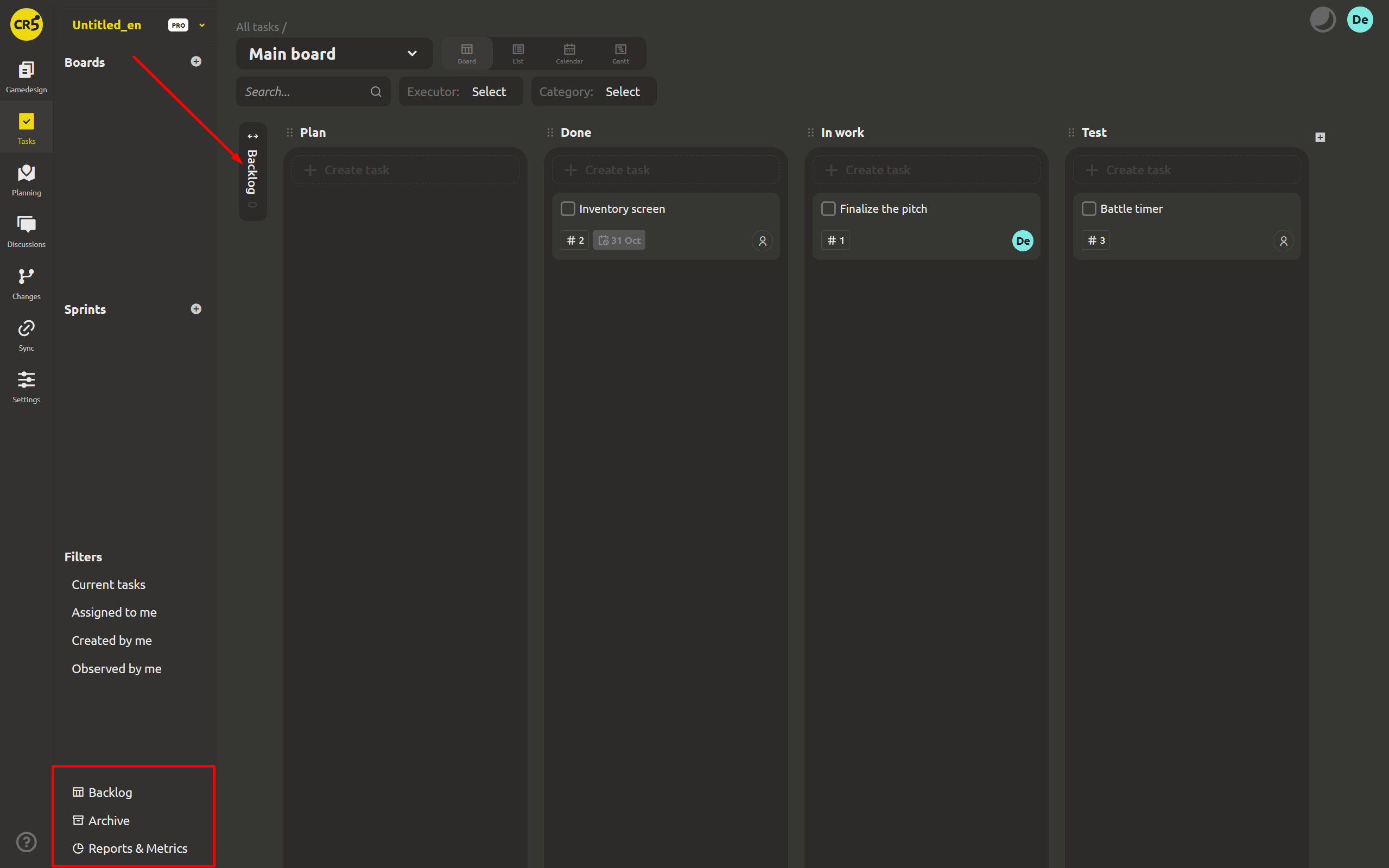Select the Created by me filter
The width and height of the screenshot is (1389, 868).
(x=112, y=640)
